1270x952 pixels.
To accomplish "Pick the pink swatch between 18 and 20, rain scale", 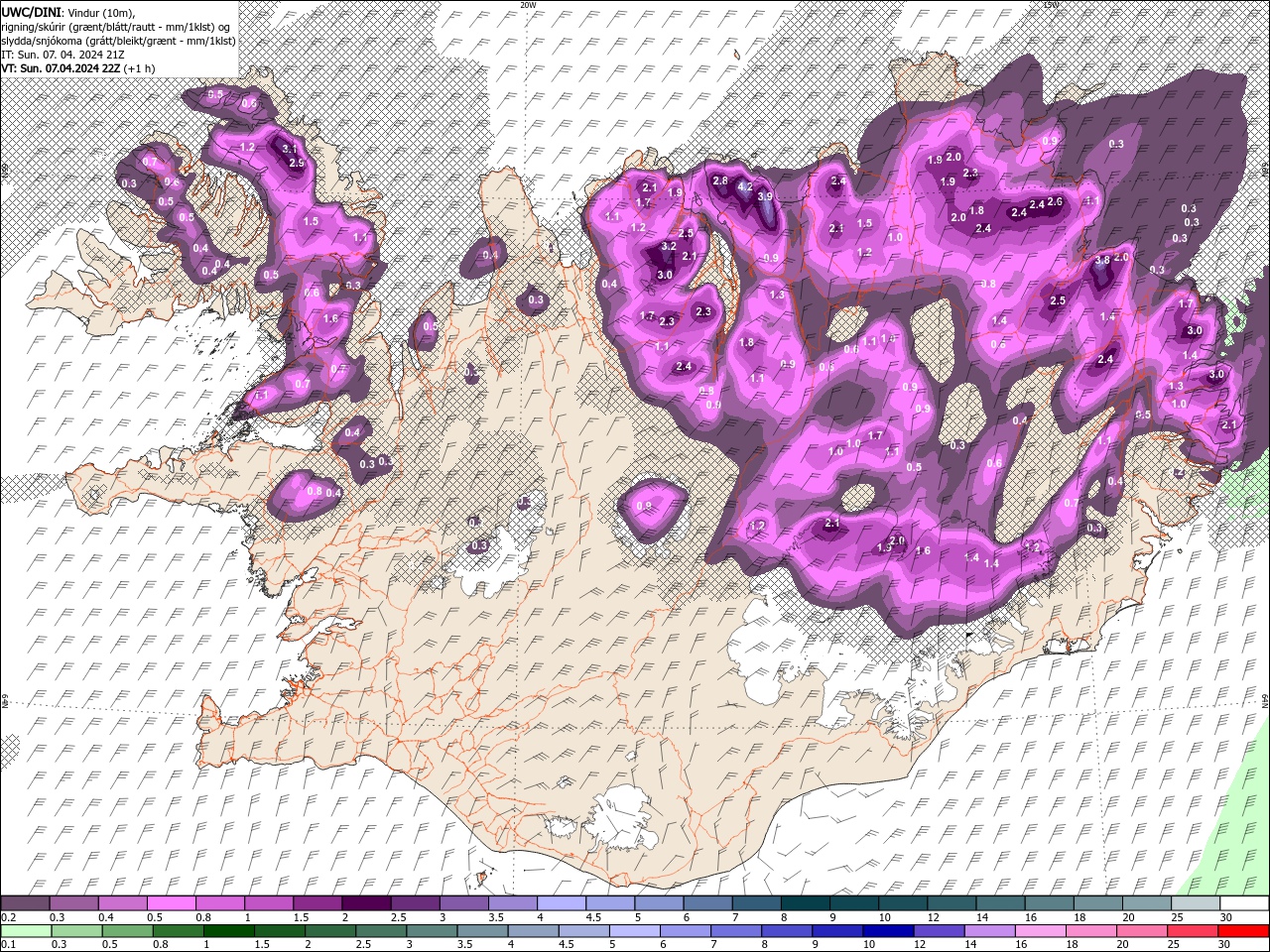I will click(x=1090, y=931).
